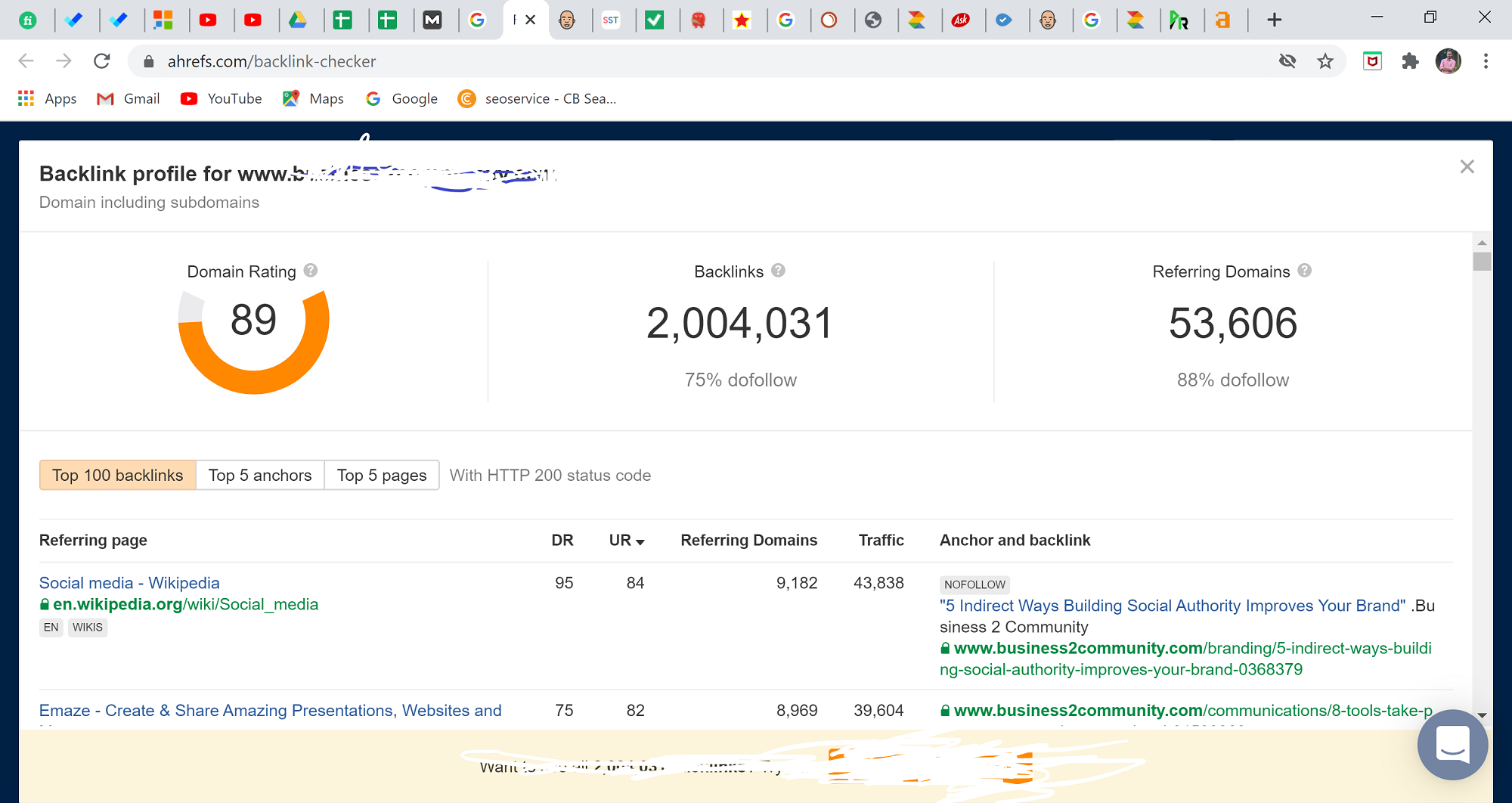Viewport: 1512px width, 803px height.
Task: Open the seoservice CB Search bookmark
Action: coord(537,98)
